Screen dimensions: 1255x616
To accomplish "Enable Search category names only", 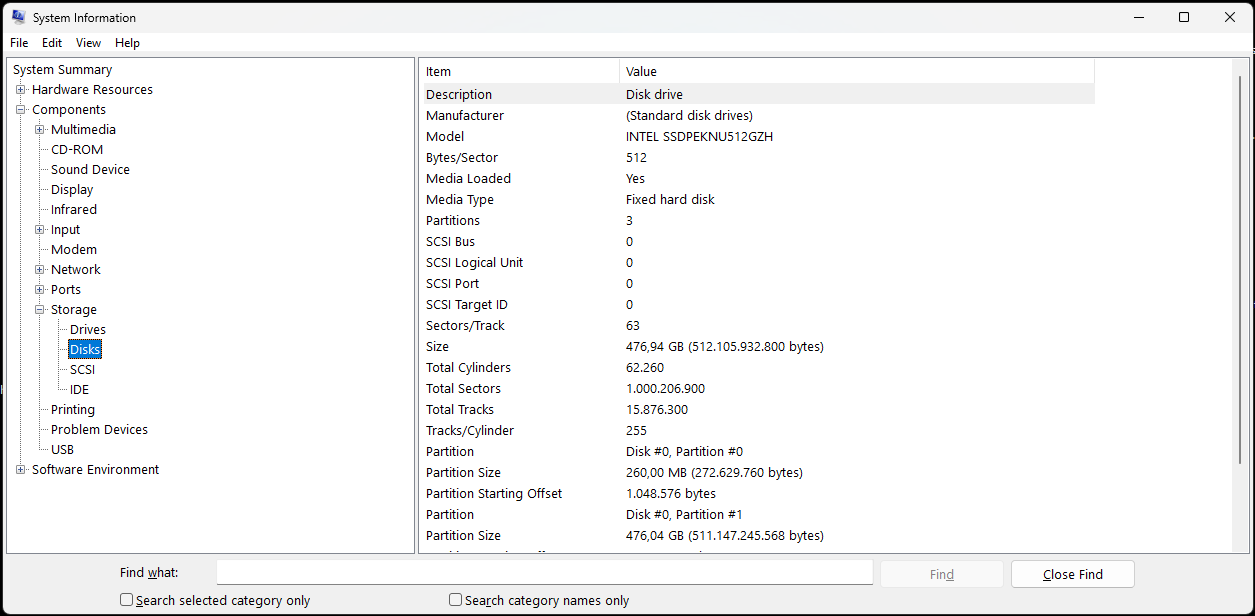I will click(x=455, y=599).
